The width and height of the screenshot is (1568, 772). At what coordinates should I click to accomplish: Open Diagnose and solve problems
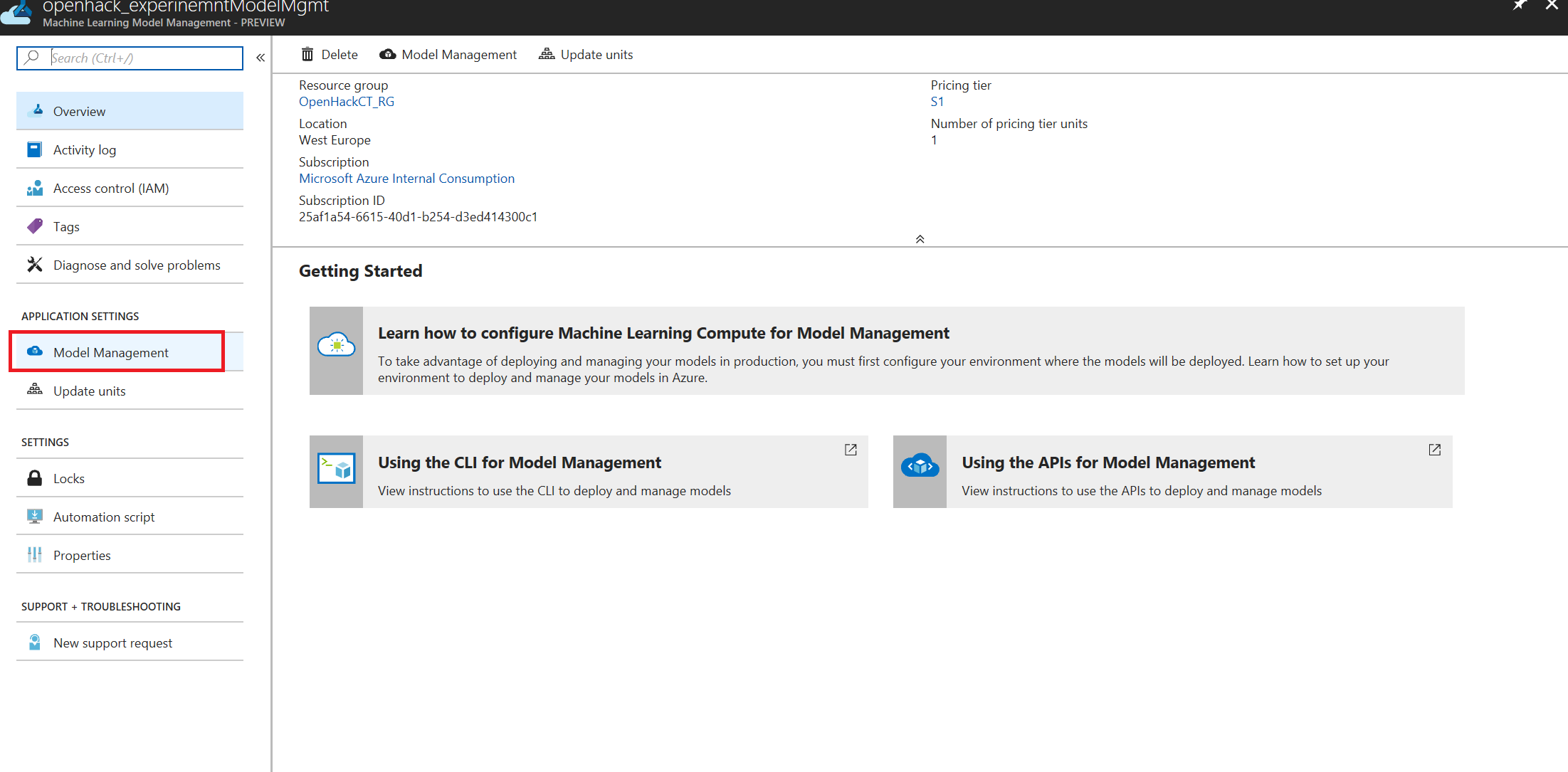pyautogui.click(x=130, y=265)
